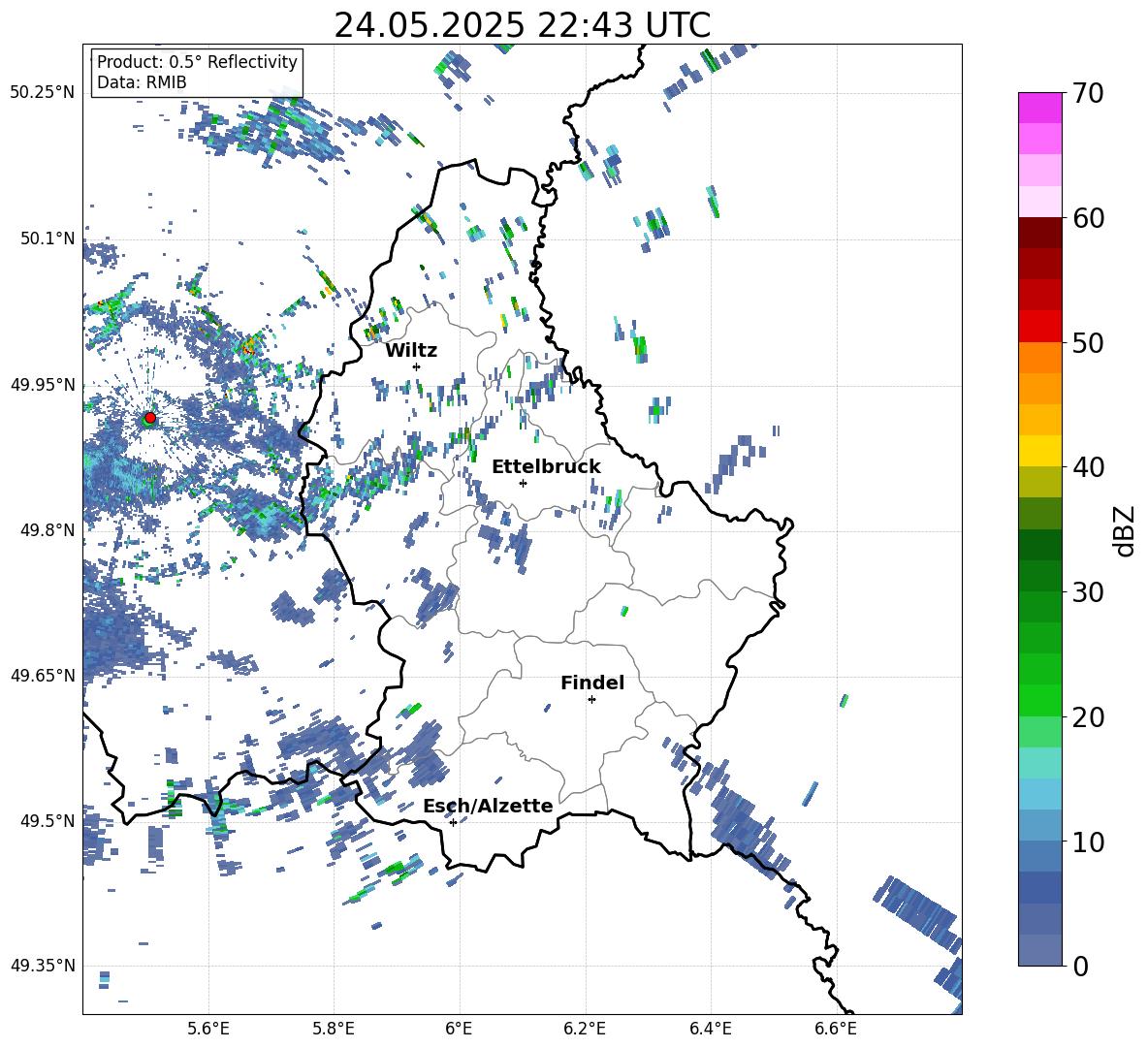Click the '49.95°N' latitude label
The image size is (1148, 1048).
[43, 385]
